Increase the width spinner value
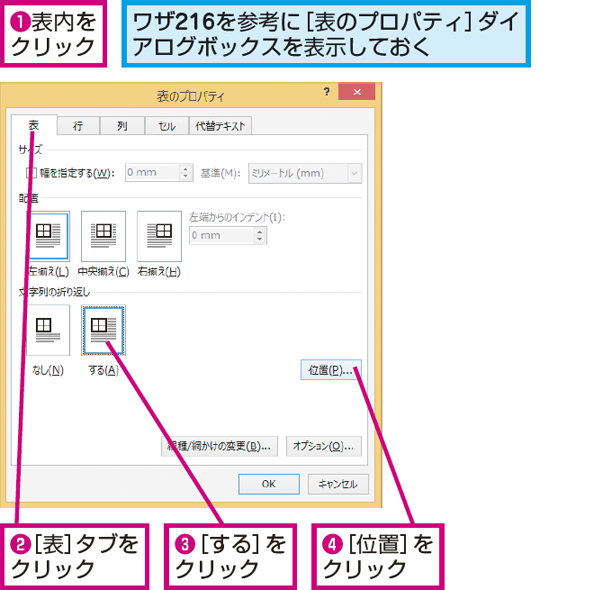This screenshot has height=590, width=600. tap(186, 169)
